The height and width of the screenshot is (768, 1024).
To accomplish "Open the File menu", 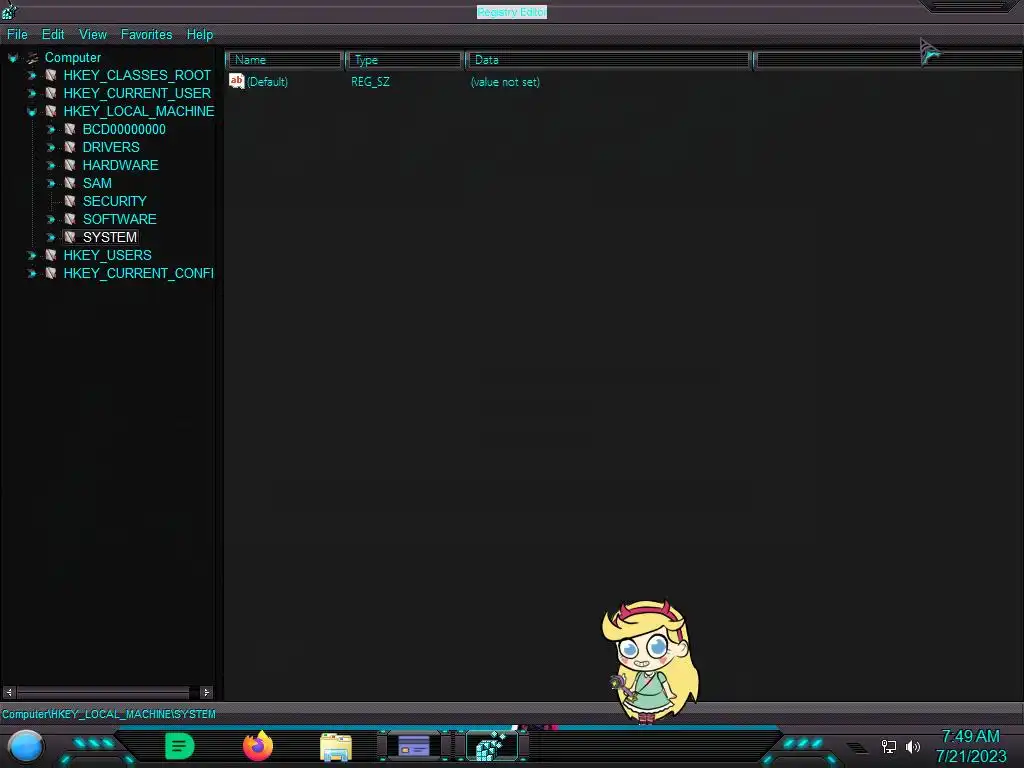I will coord(17,35).
